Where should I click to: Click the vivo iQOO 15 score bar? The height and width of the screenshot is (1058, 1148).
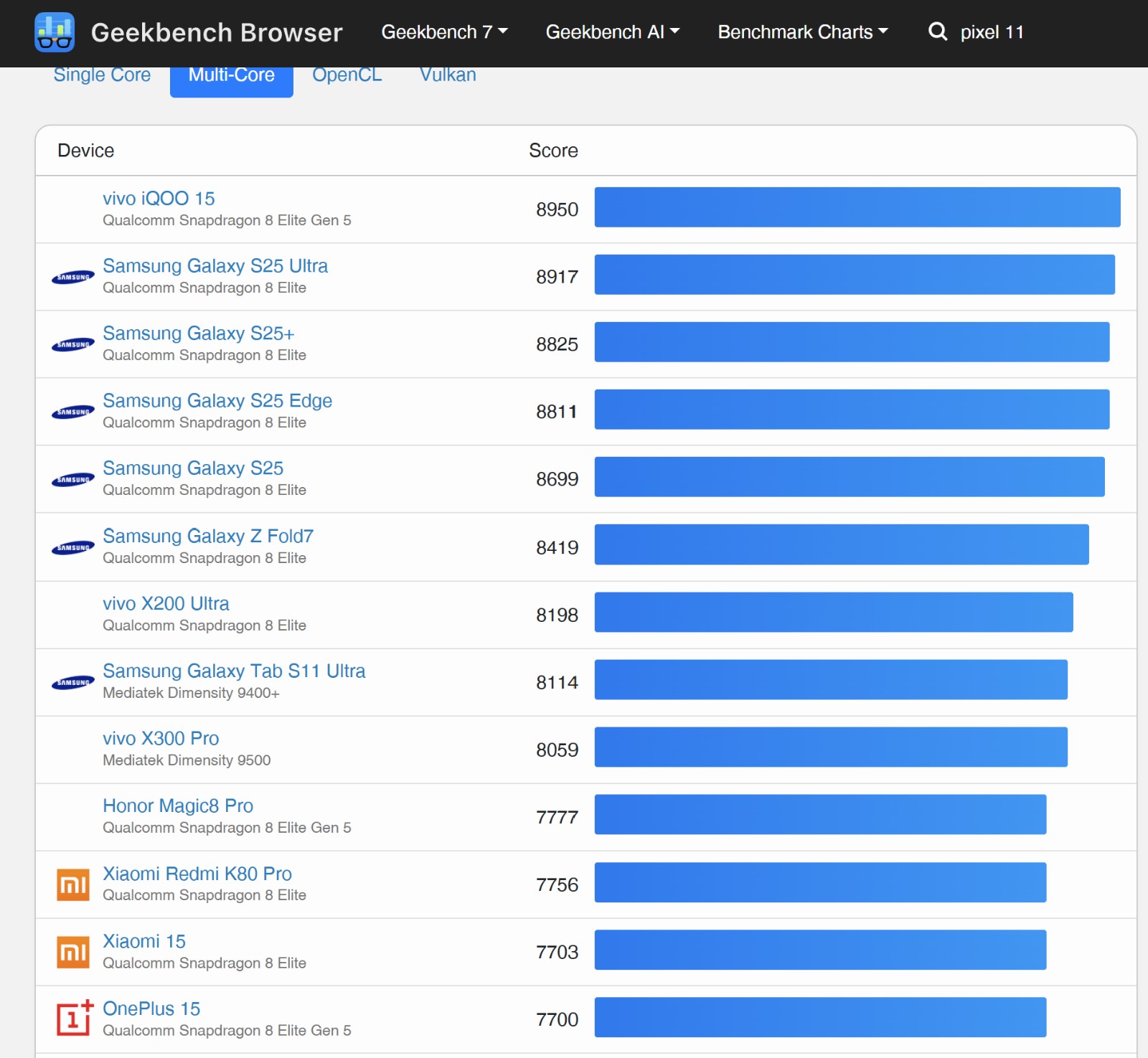(x=857, y=207)
